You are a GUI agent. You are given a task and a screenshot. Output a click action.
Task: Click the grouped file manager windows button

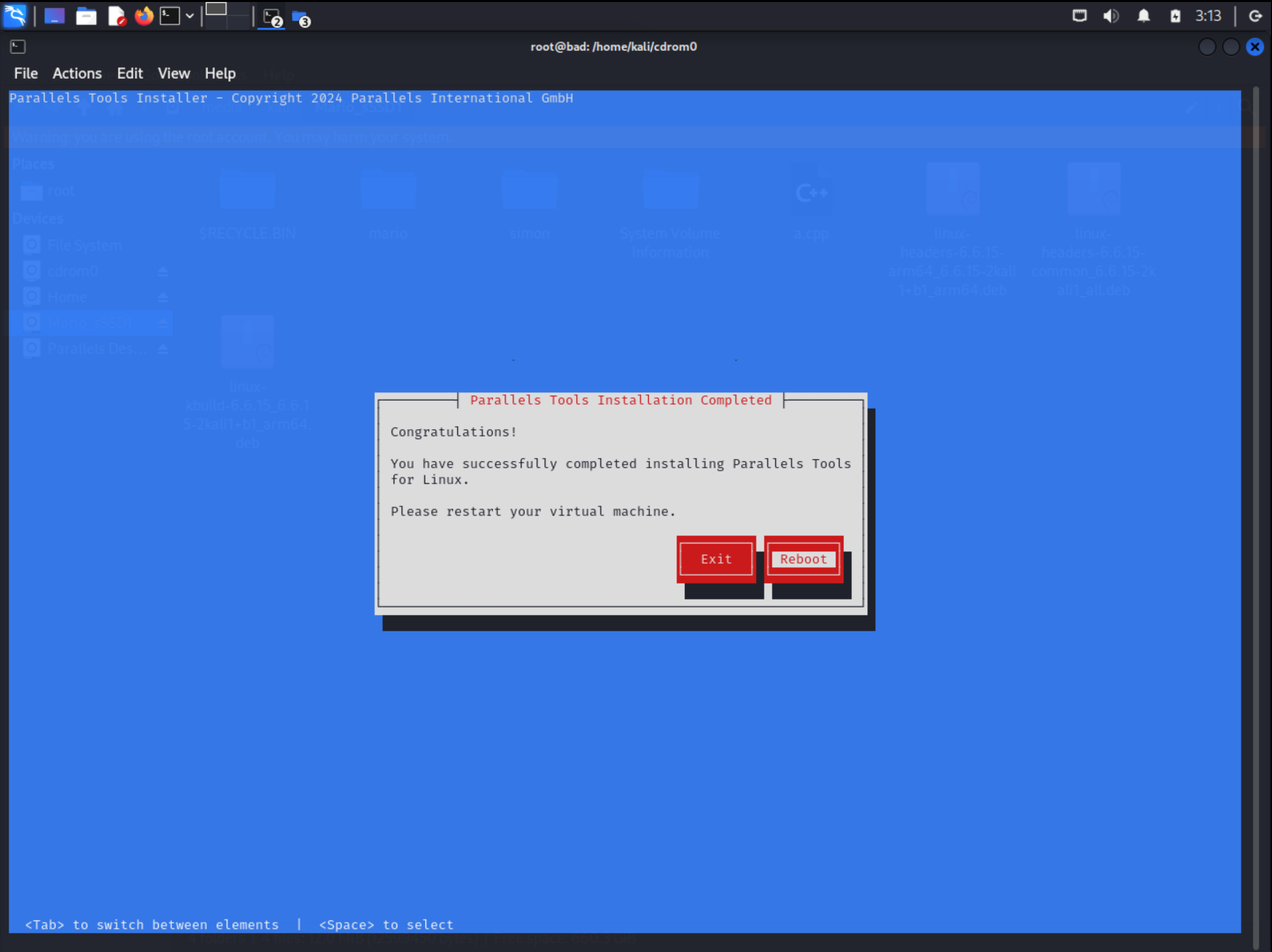click(301, 18)
